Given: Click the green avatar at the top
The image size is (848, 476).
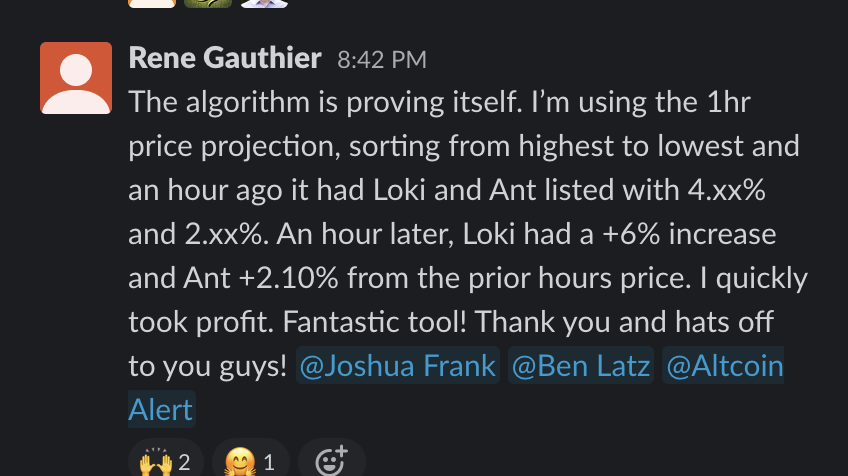Looking at the screenshot, I should click(x=208, y=3).
